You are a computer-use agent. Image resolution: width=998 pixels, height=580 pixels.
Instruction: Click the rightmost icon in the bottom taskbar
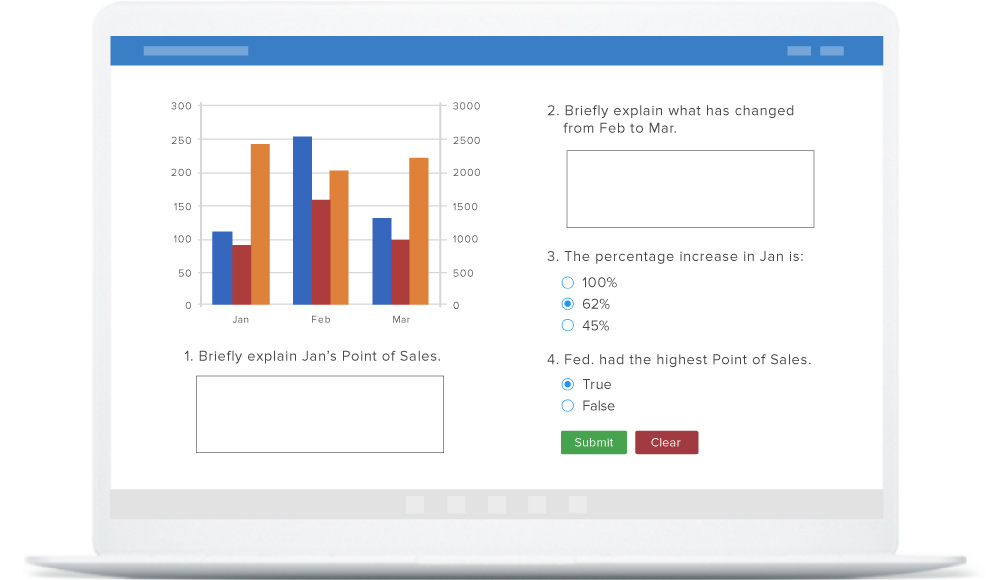[x=576, y=505]
